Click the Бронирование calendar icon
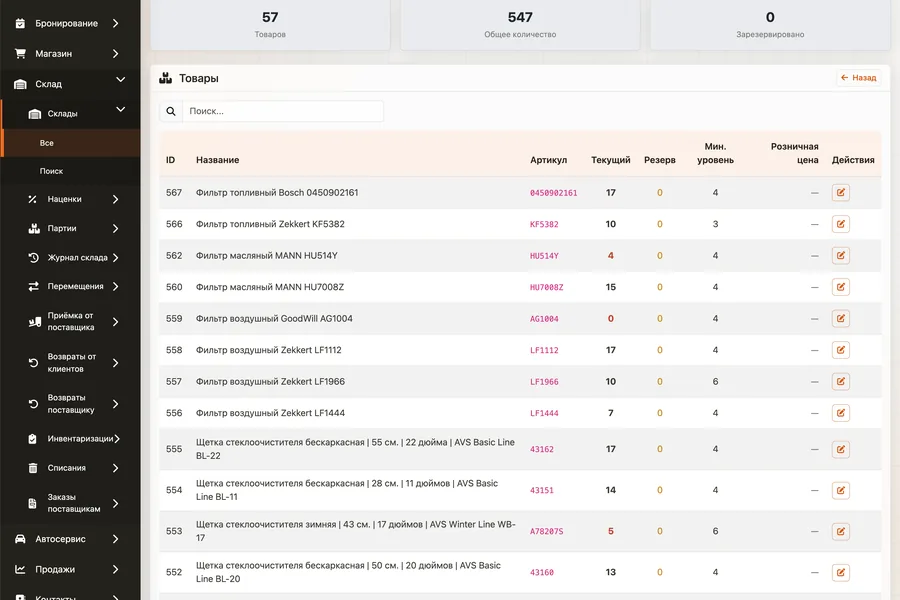Image resolution: width=900 pixels, height=600 pixels. point(20,24)
